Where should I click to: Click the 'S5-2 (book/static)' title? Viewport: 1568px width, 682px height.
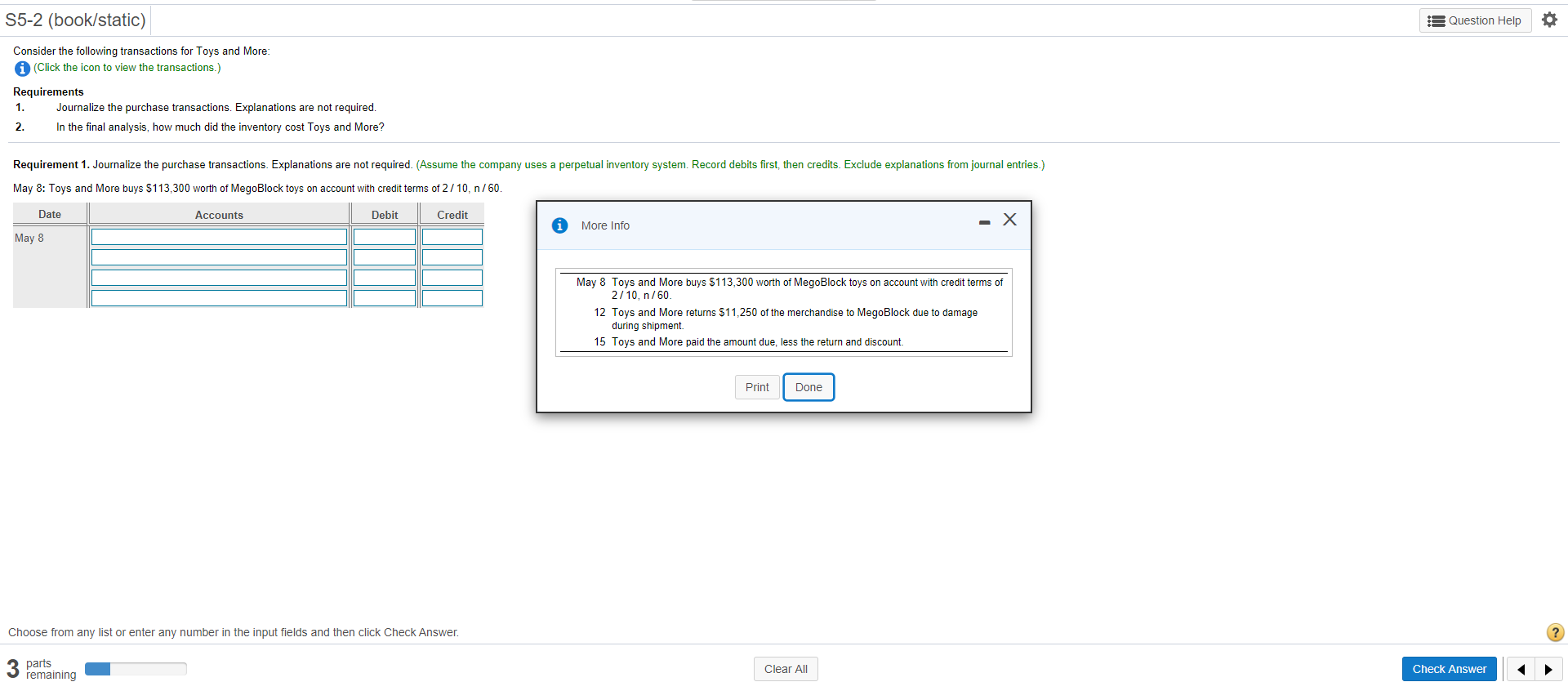75,20
